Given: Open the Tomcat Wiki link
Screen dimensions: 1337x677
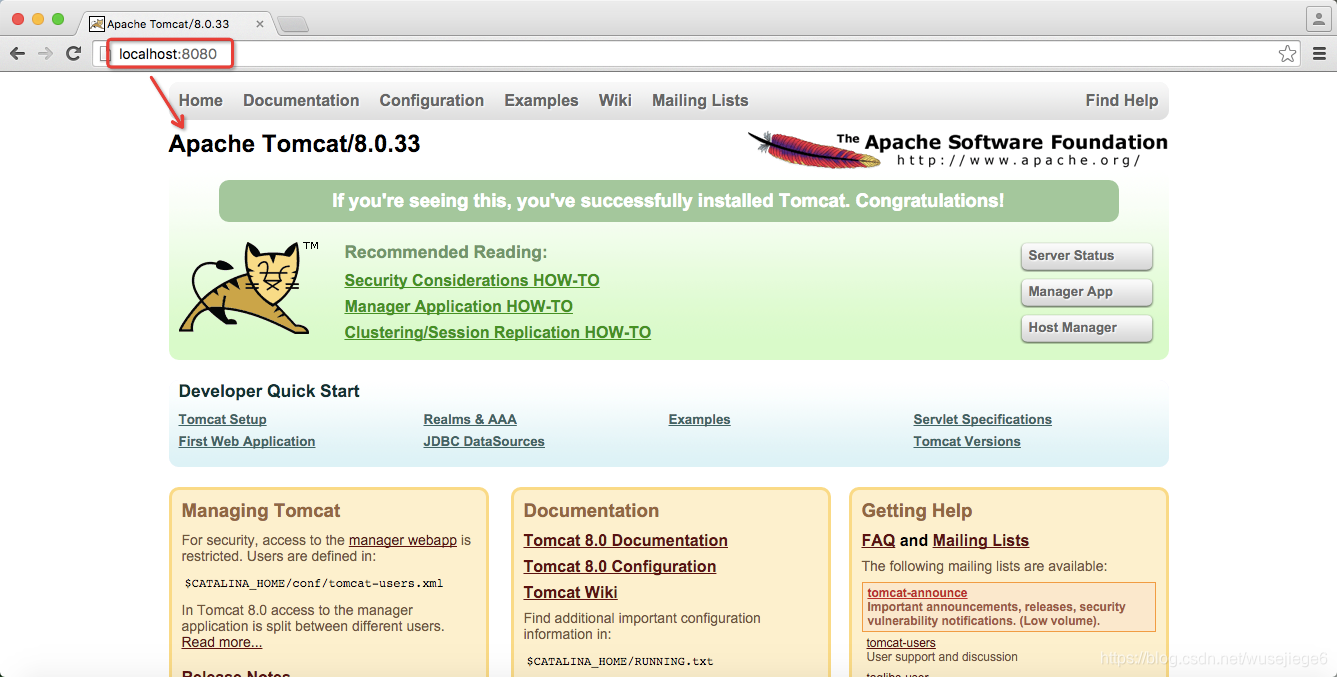Looking at the screenshot, I should point(570,593).
